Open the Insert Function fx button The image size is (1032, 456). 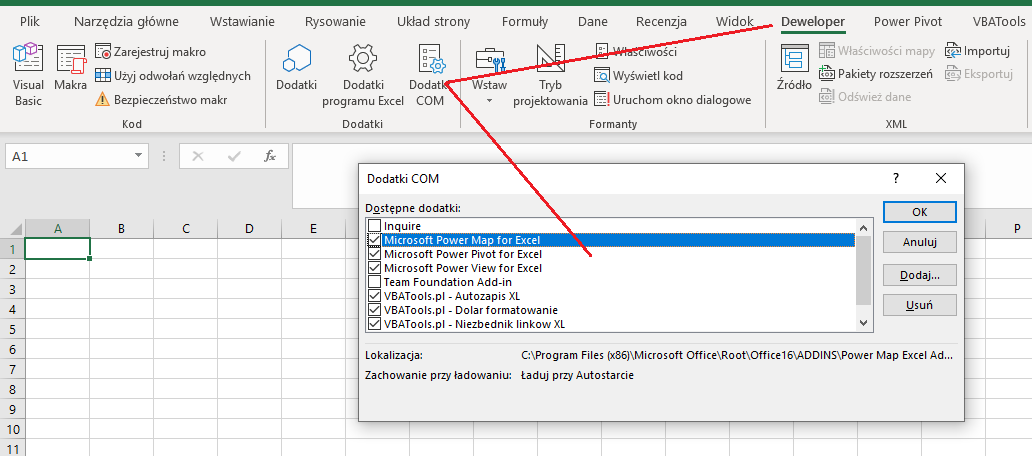point(269,157)
